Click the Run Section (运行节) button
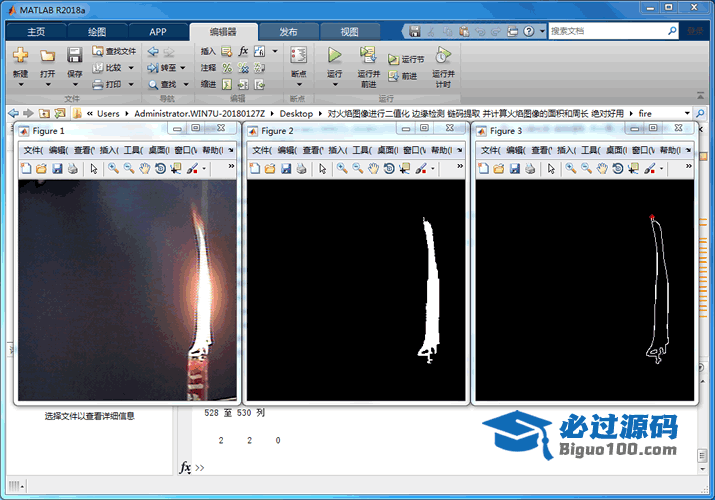Screen dimensions: 715x500 (x=406, y=59)
